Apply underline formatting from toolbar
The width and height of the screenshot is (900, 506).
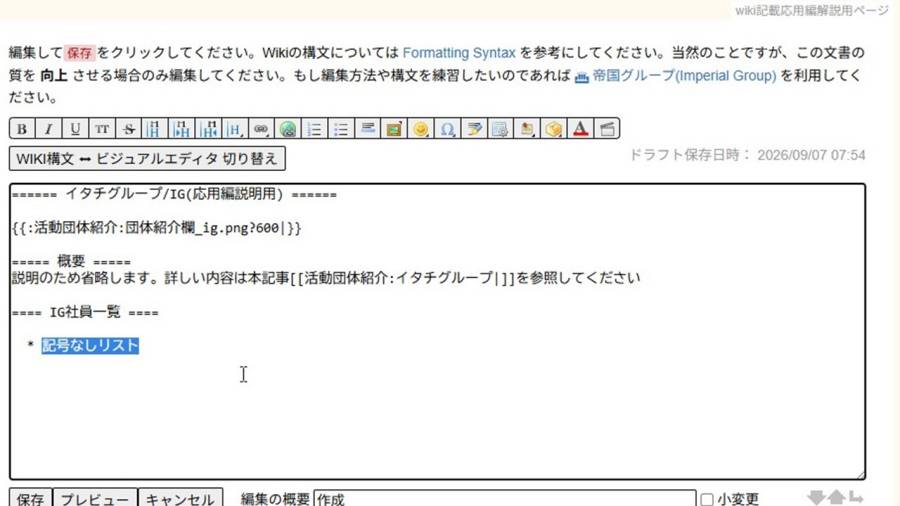75,129
